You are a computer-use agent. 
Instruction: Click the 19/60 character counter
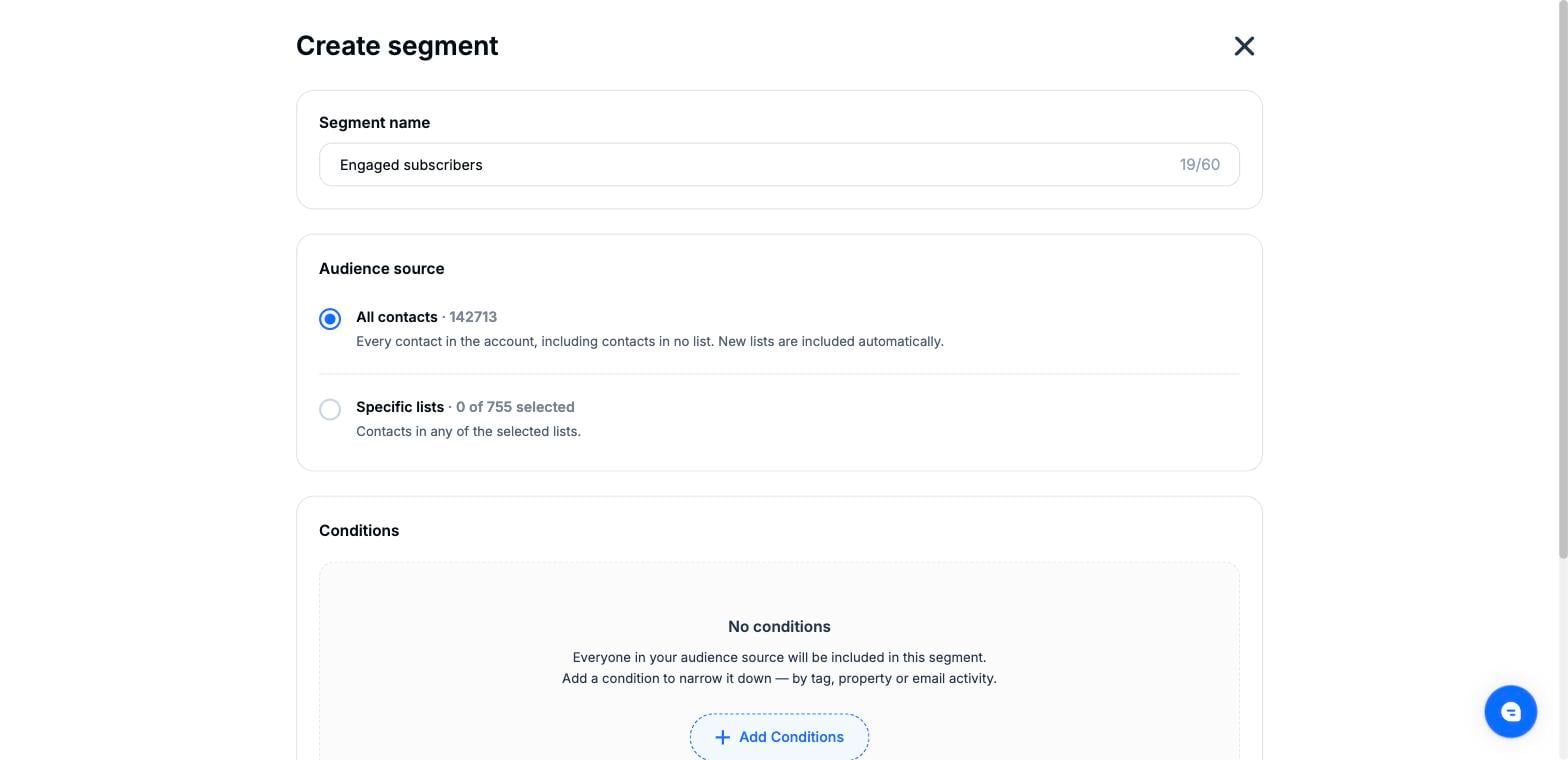[1200, 165]
